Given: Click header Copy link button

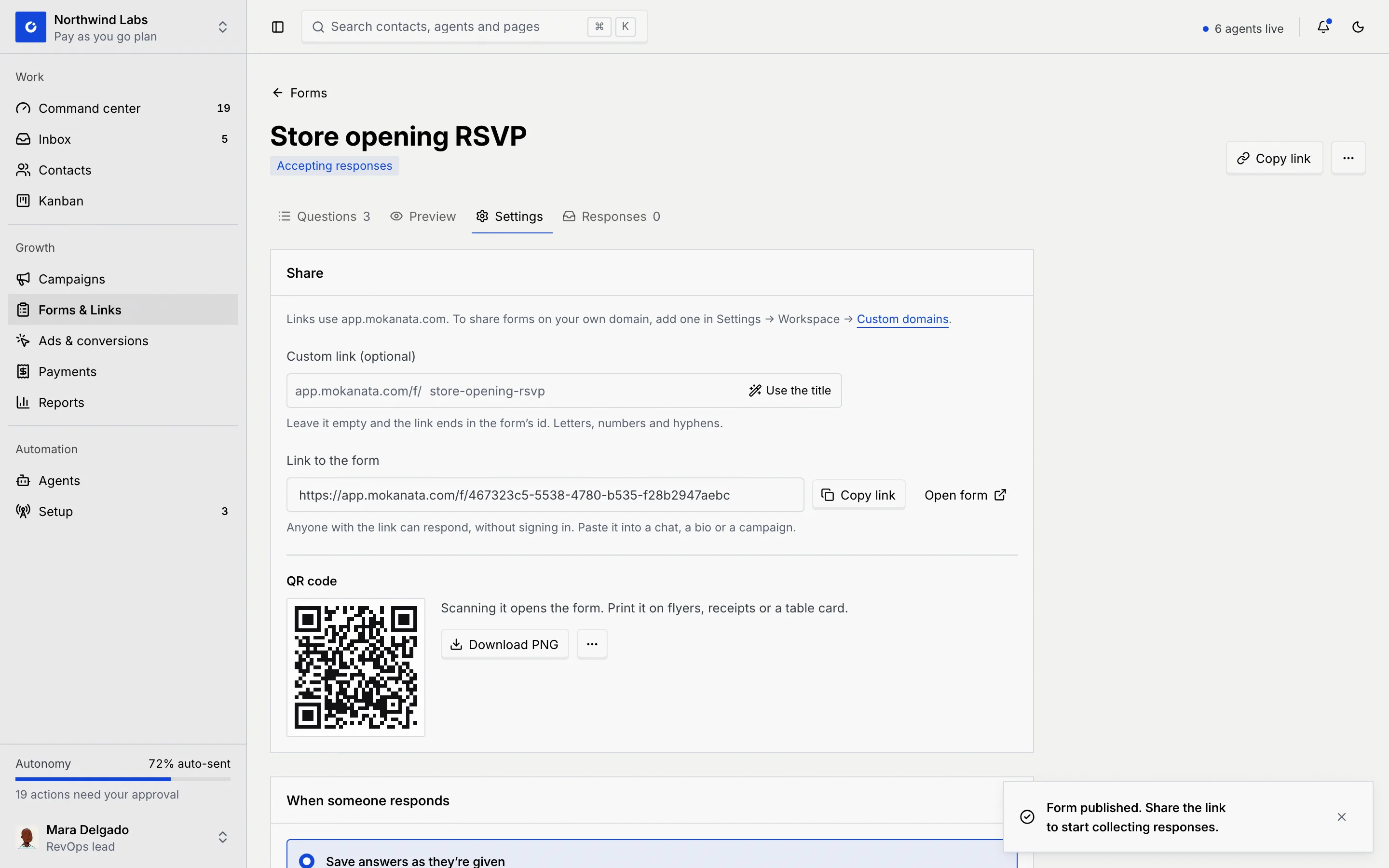Looking at the screenshot, I should [1274, 158].
